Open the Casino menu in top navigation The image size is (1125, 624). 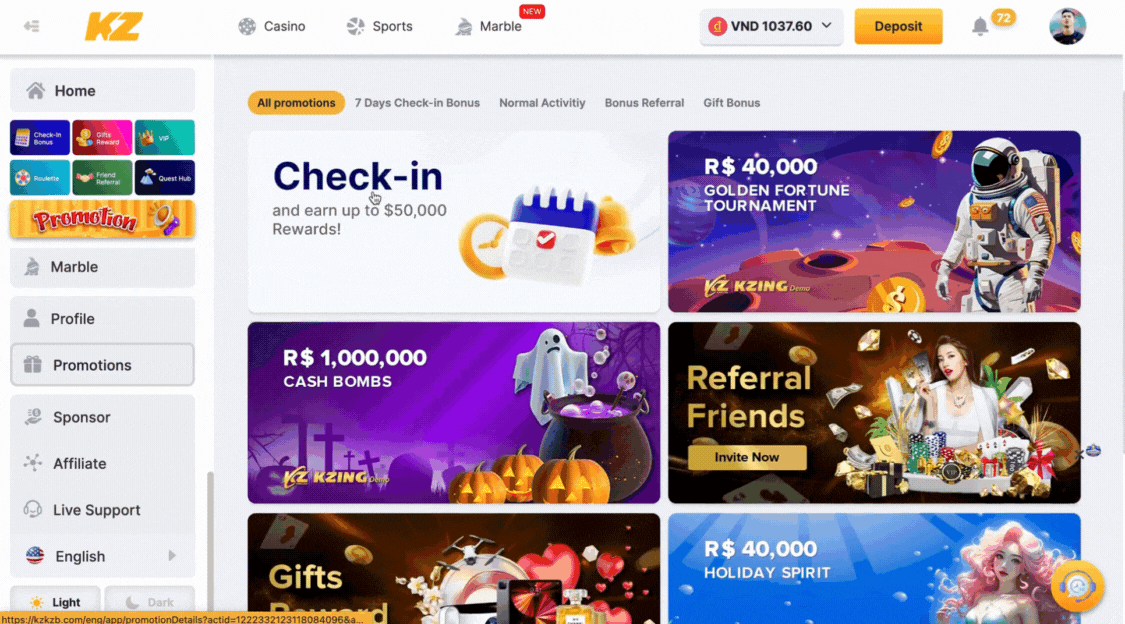(272, 27)
